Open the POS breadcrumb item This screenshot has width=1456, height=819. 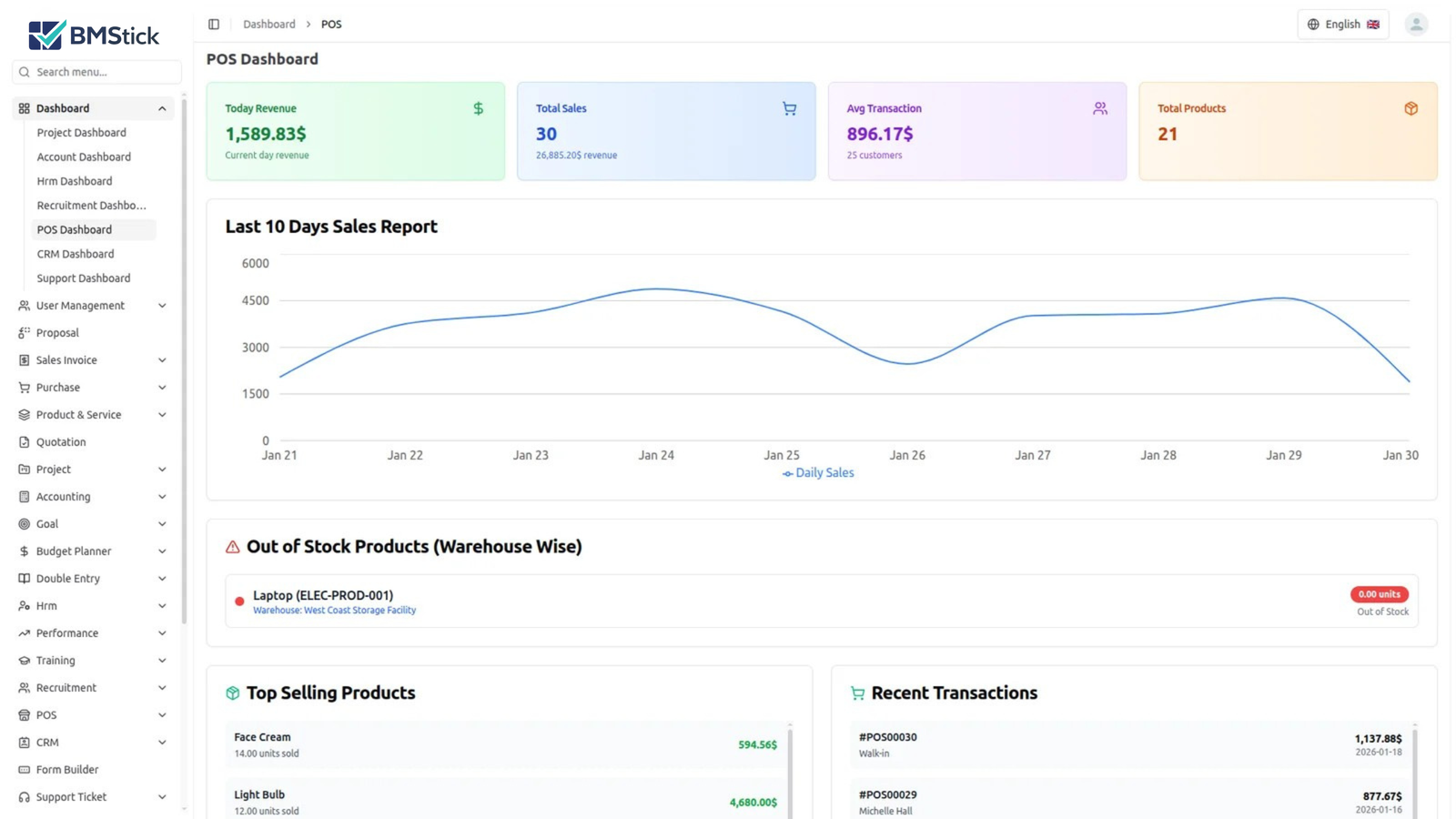pyautogui.click(x=331, y=24)
